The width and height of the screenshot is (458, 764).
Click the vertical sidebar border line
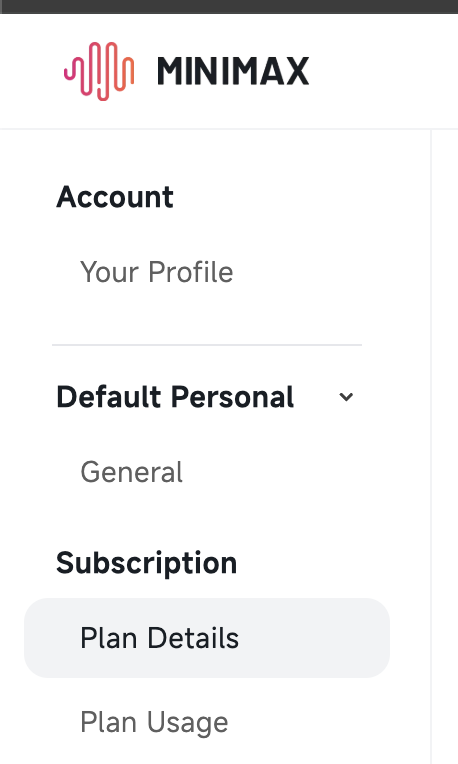tap(431, 446)
